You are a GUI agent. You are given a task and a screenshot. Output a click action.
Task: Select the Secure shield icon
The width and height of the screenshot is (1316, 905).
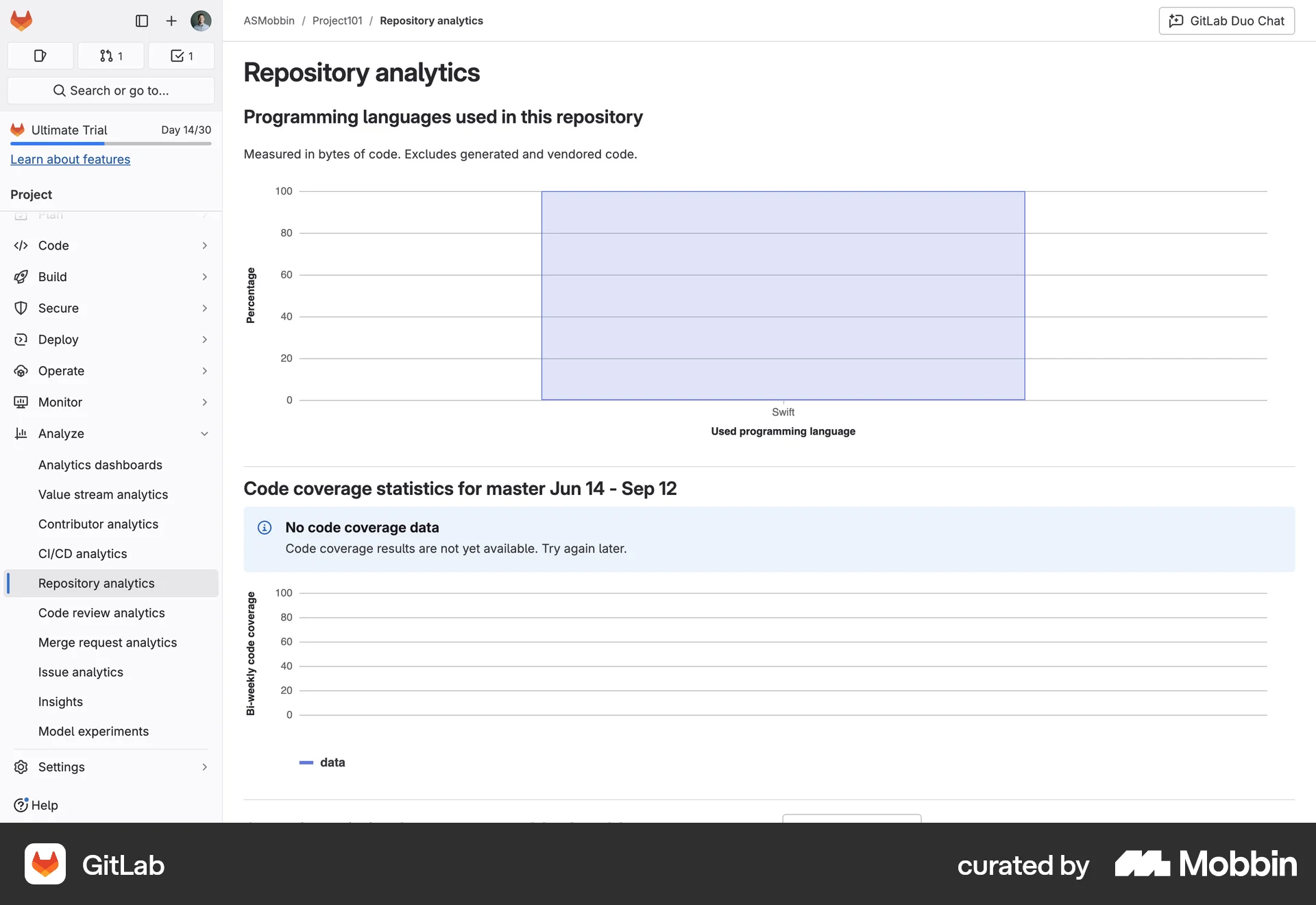click(21, 308)
